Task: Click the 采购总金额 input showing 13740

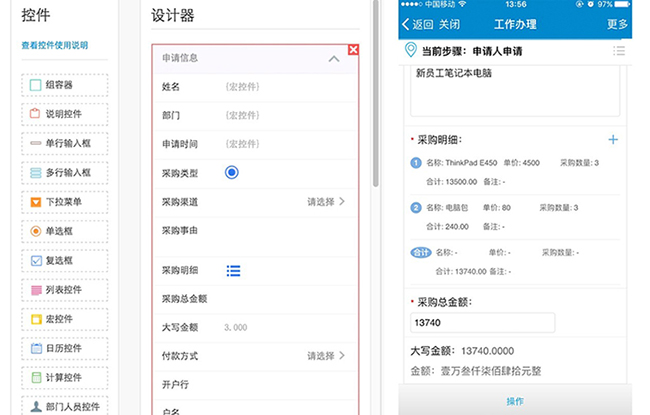Action: [x=483, y=323]
